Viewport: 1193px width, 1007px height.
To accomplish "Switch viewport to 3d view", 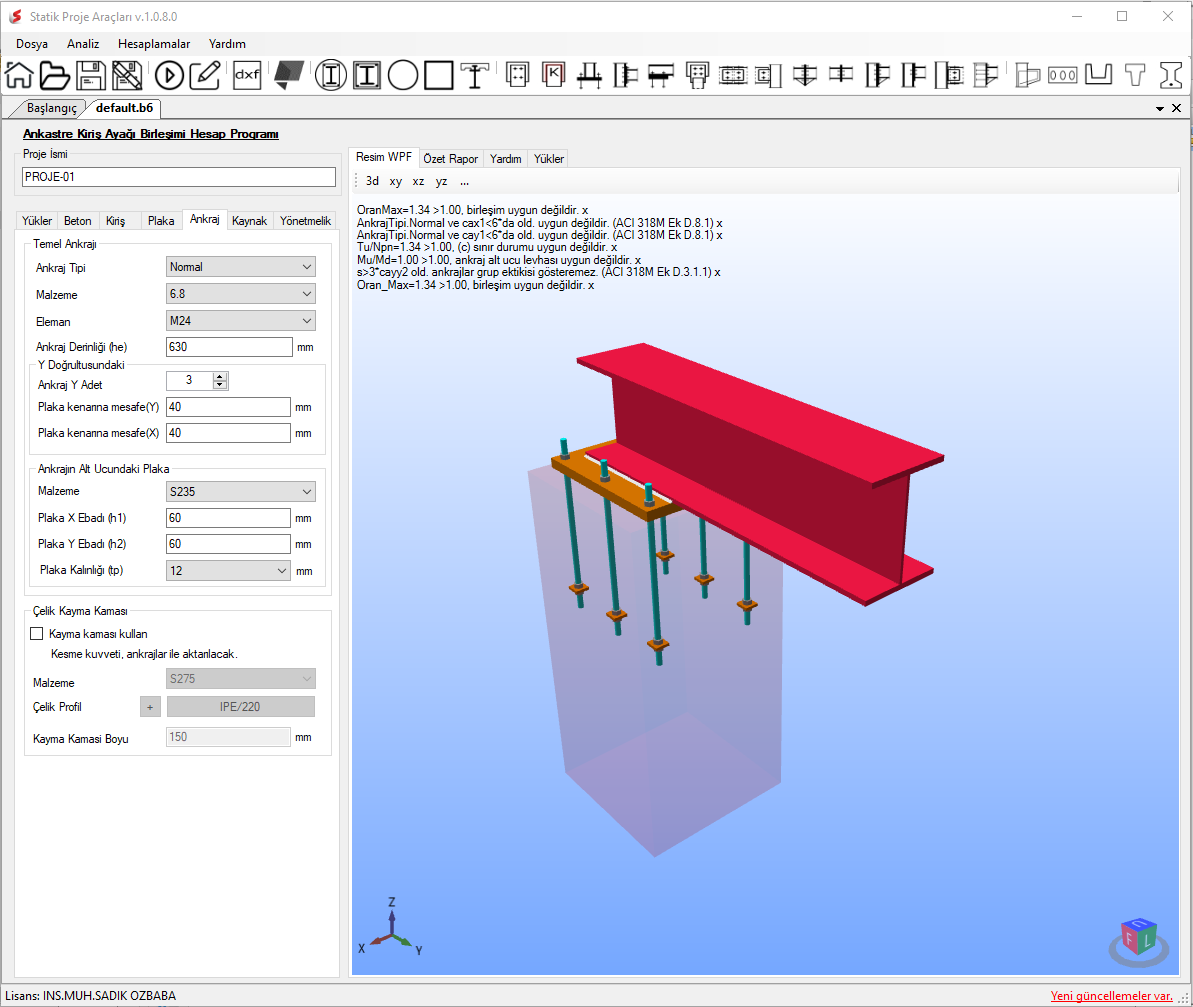I will tap(372, 181).
